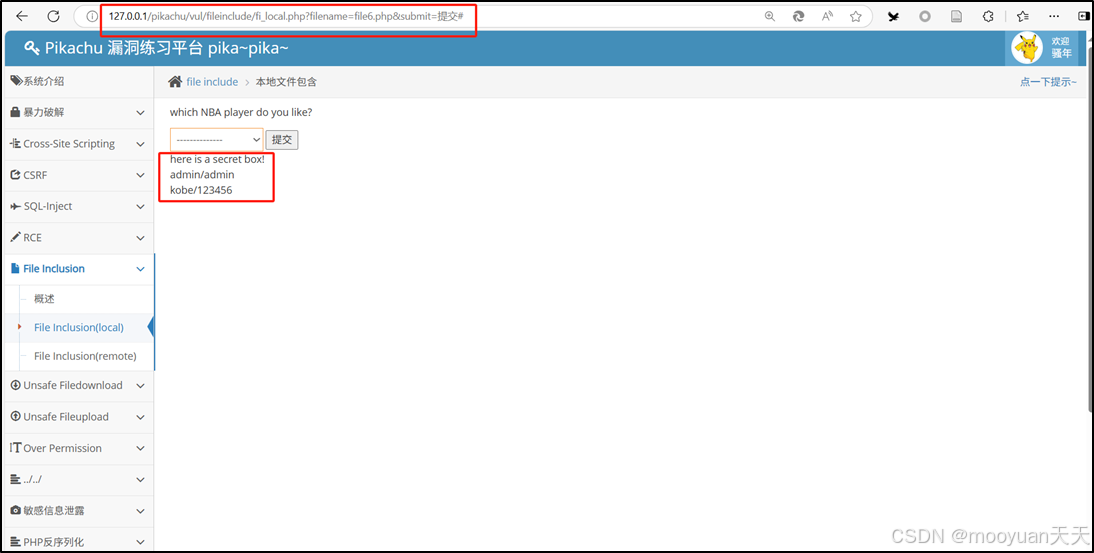Add page to favorites star icon
The height and width of the screenshot is (553, 1094).
click(855, 16)
